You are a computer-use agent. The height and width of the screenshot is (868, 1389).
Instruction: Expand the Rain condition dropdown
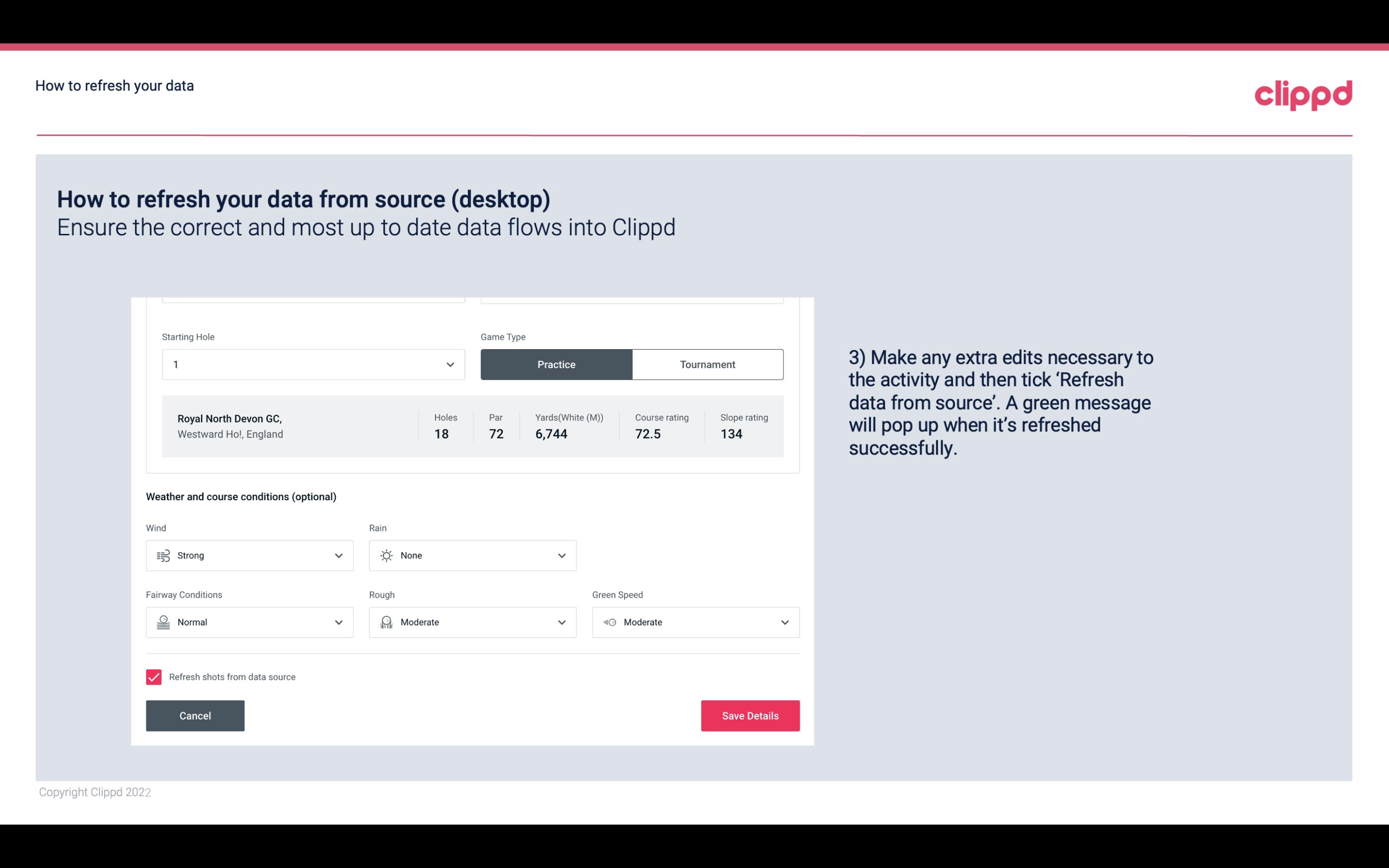tap(561, 555)
